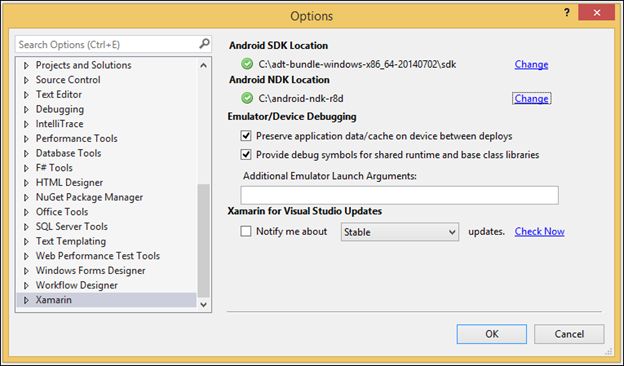Select SQL Server Tools category

point(72,226)
